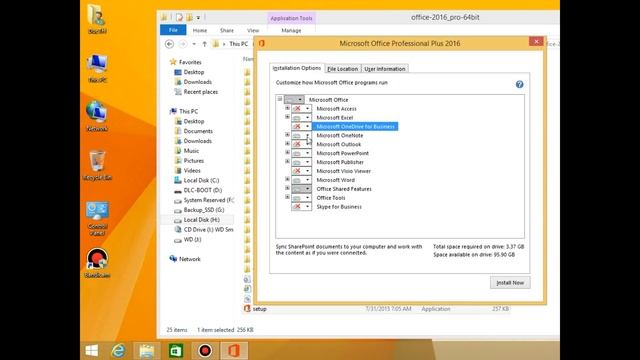
Task: Select the Microsoft Visio Viewer row
Action: pos(344,171)
